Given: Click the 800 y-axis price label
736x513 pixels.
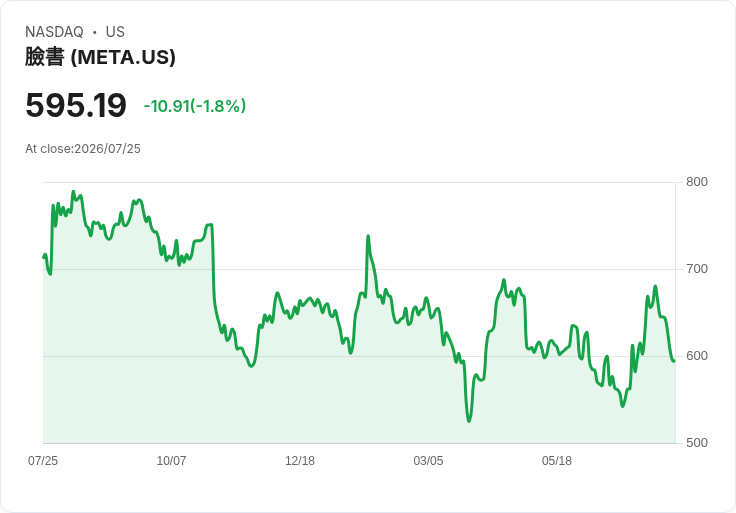Looking at the screenshot, I should pos(697,182).
